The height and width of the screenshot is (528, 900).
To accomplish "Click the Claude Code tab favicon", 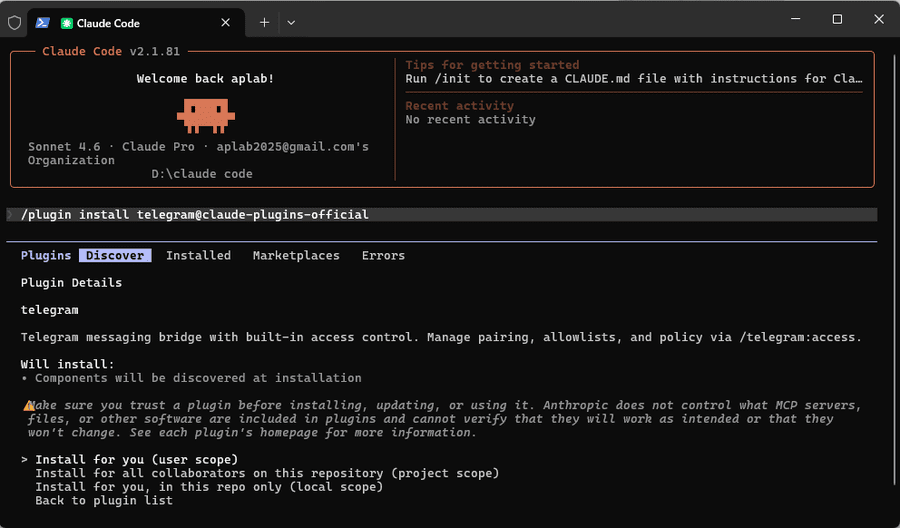I will click(67, 23).
